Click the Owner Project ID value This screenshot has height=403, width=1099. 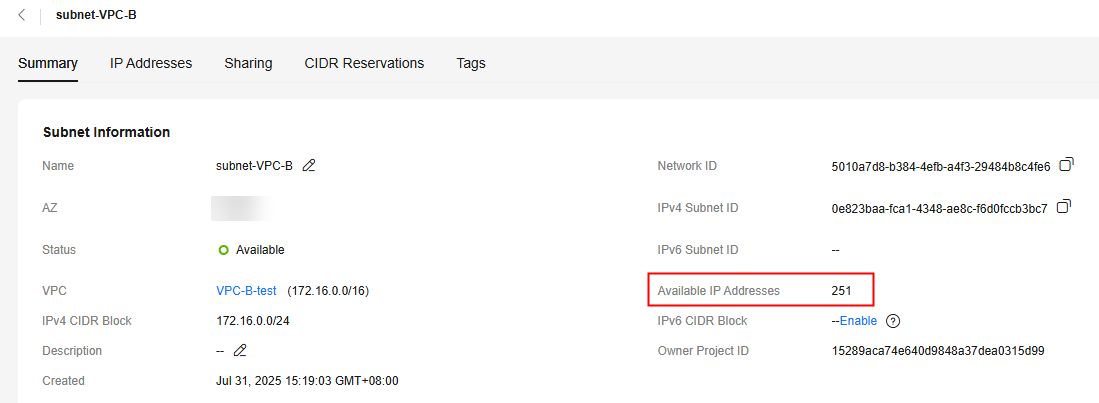(x=938, y=351)
